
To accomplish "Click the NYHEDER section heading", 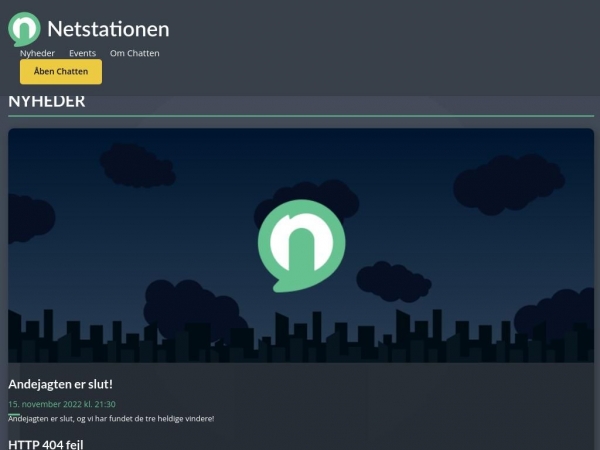I will (x=47, y=102).
